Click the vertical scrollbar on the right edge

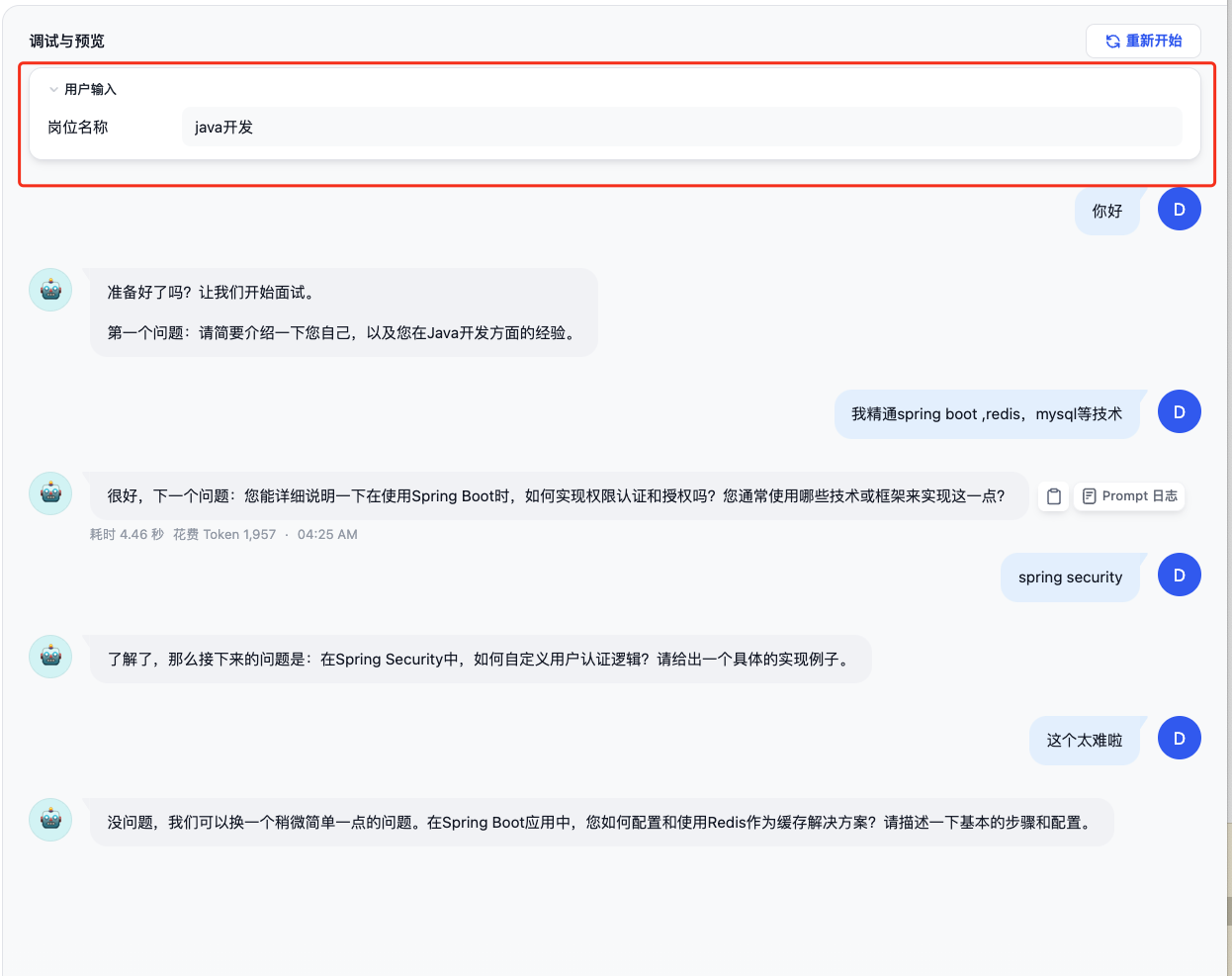pos(1228,910)
